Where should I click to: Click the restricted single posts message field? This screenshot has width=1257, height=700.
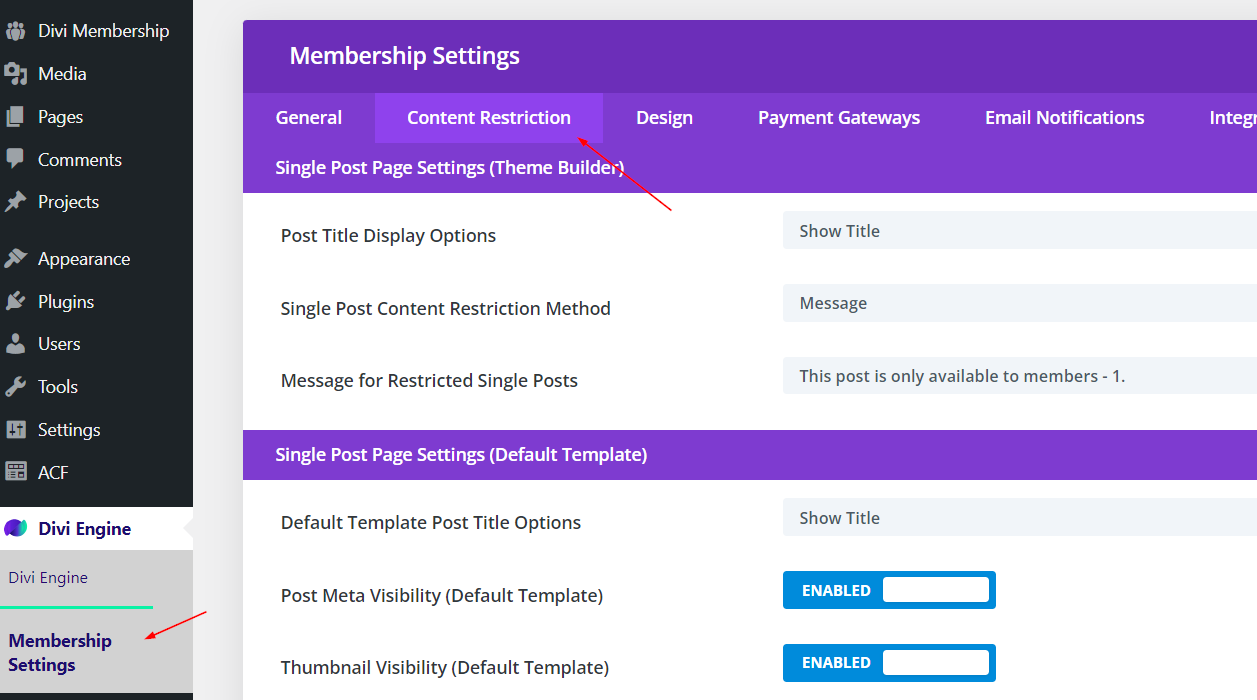click(1018, 376)
